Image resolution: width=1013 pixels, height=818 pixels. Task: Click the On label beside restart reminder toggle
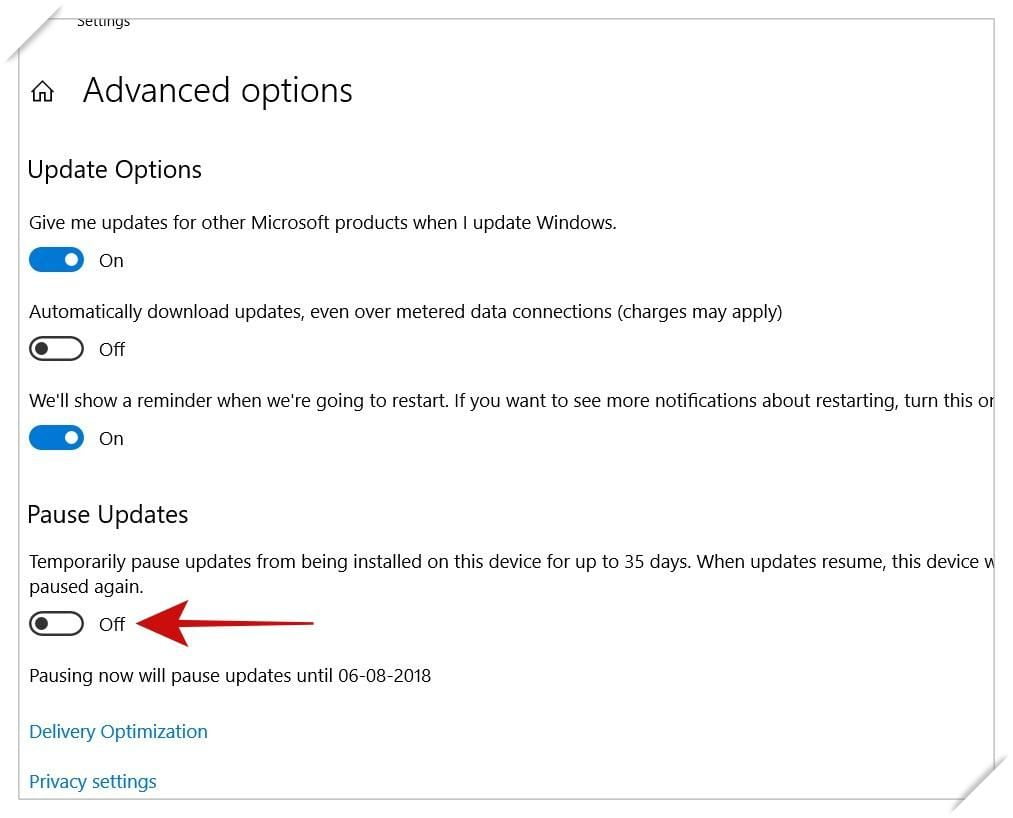[111, 439]
